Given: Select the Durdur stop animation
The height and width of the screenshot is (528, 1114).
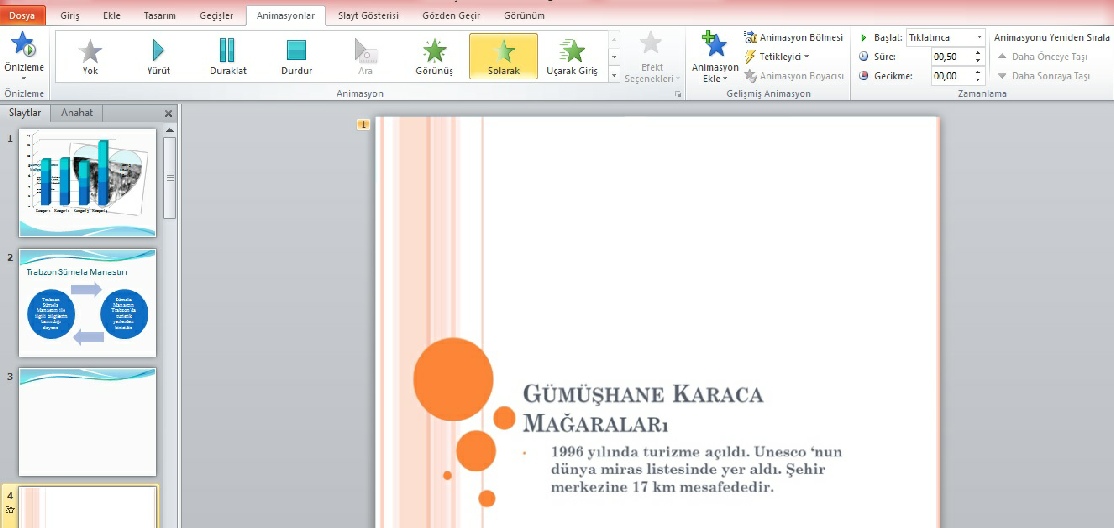Looking at the screenshot, I should (x=296, y=57).
